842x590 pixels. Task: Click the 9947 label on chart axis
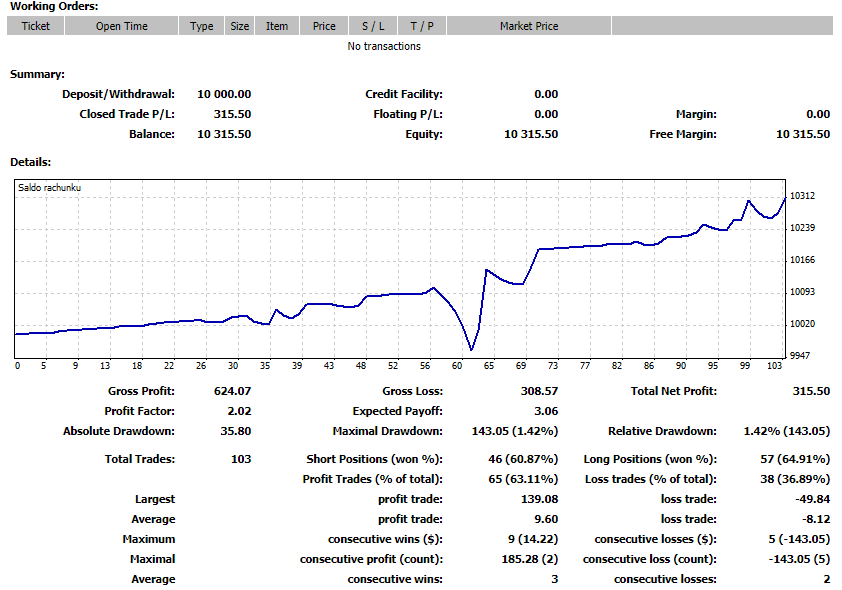pyautogui.click(x=800, y=356)
